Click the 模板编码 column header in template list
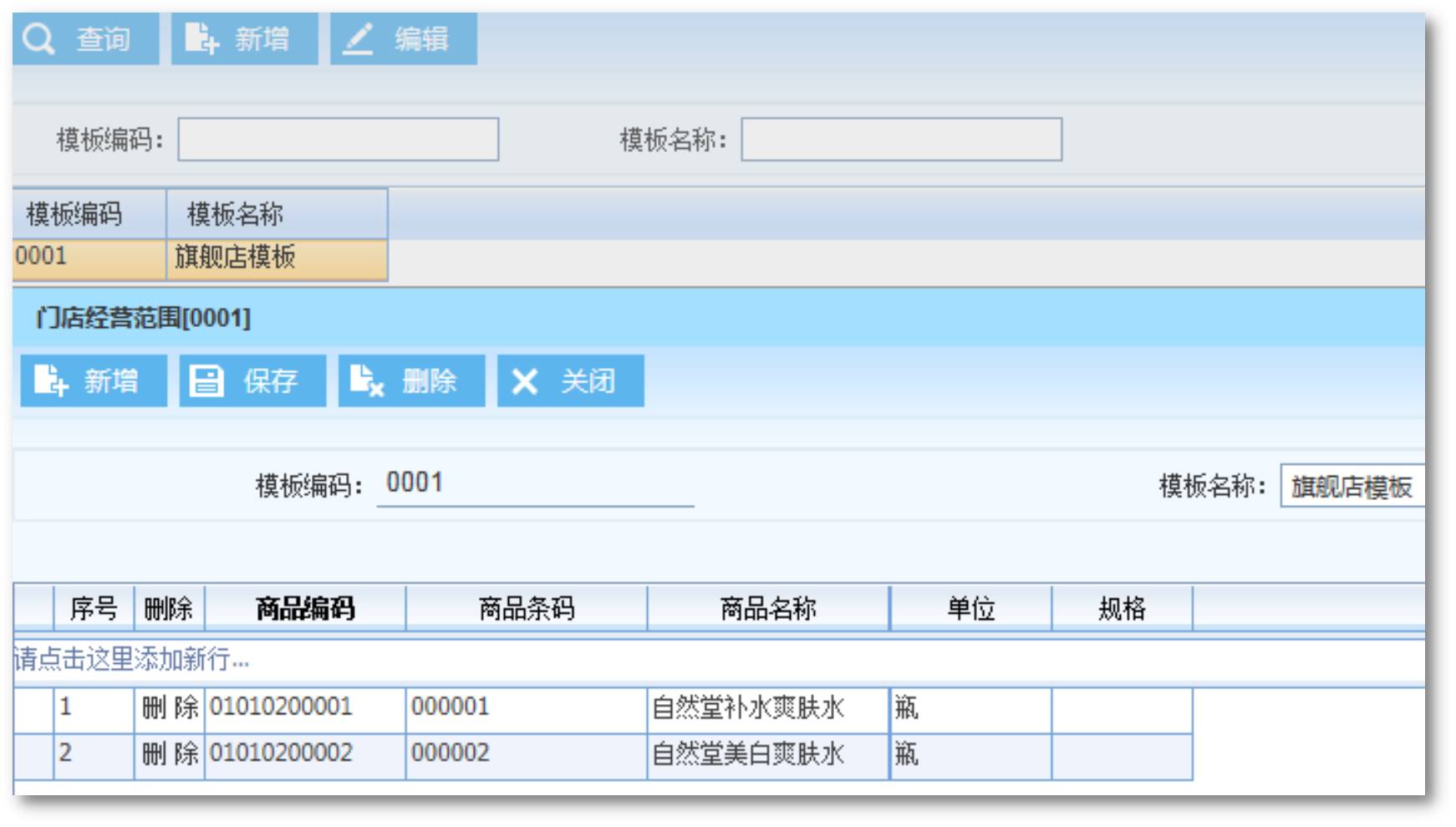 point(89,214)
